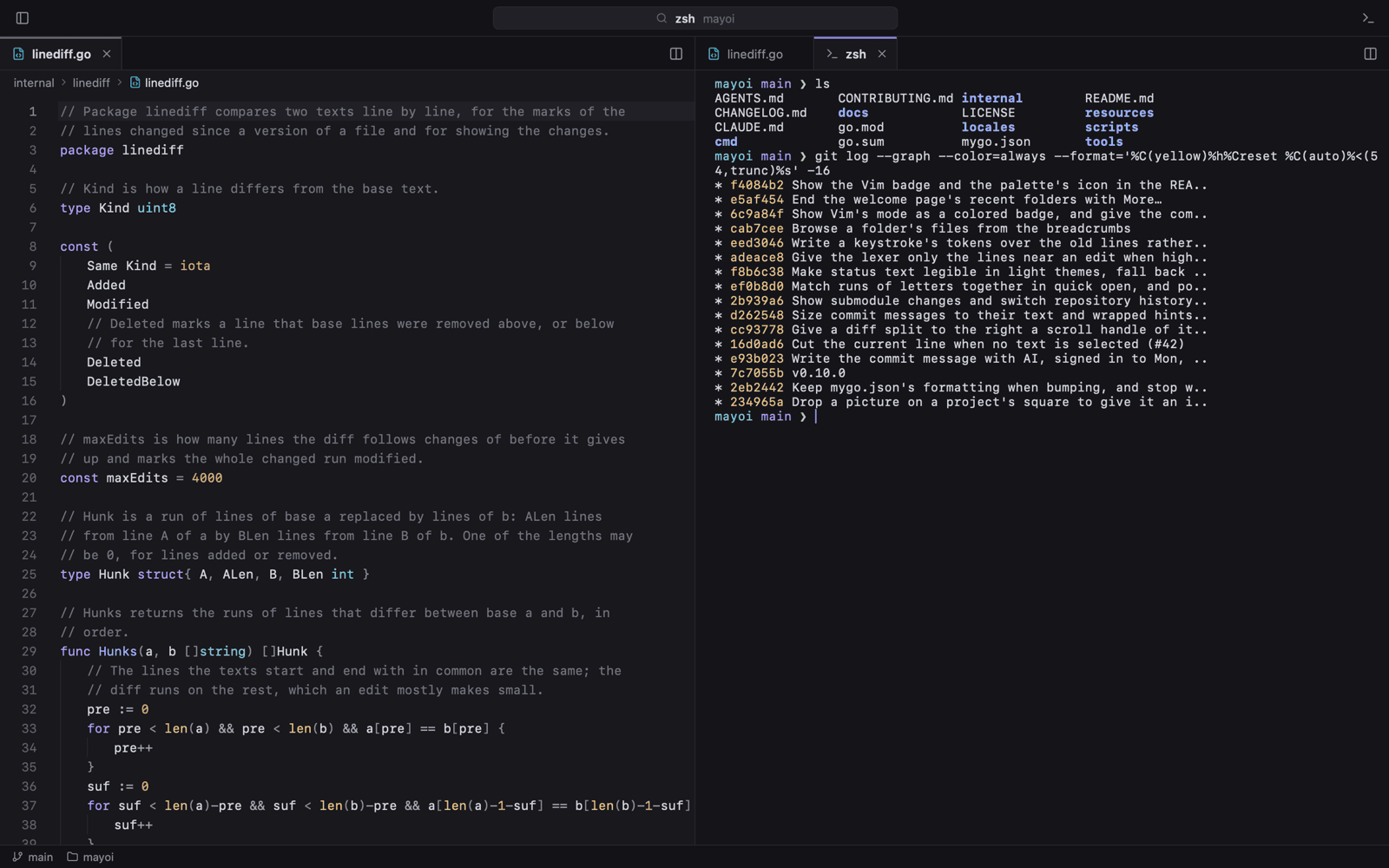
Task: Split the right terminal pane
Action: click(x=1370, y=54)
